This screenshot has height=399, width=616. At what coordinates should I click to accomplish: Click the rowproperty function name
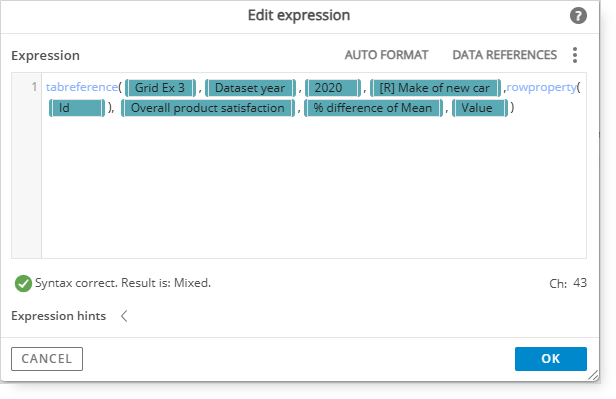(541, 87)
